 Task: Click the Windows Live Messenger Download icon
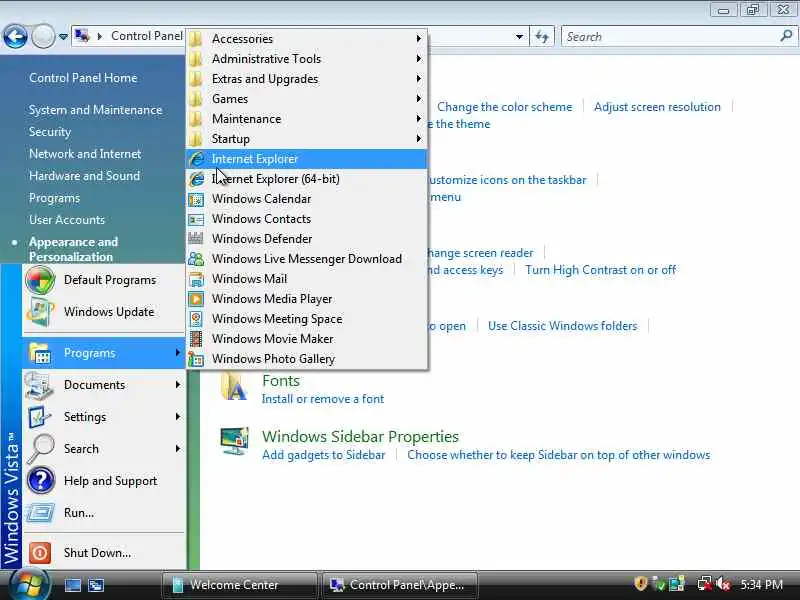tap(196, 259)
